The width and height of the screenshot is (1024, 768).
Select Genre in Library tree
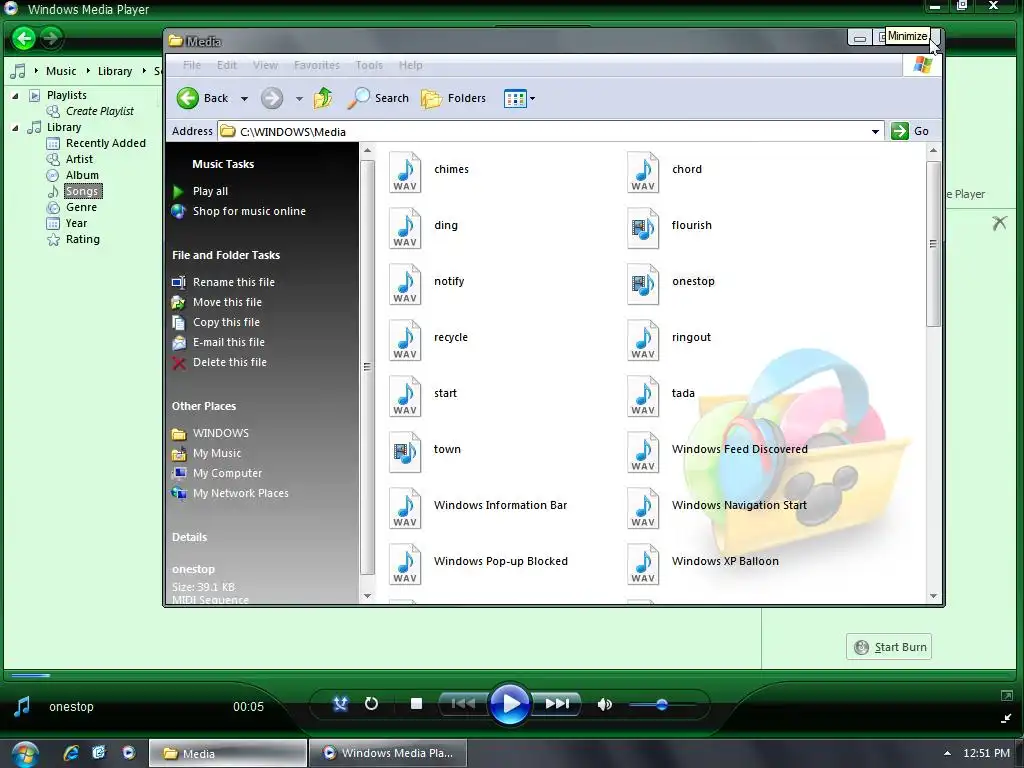72,208
